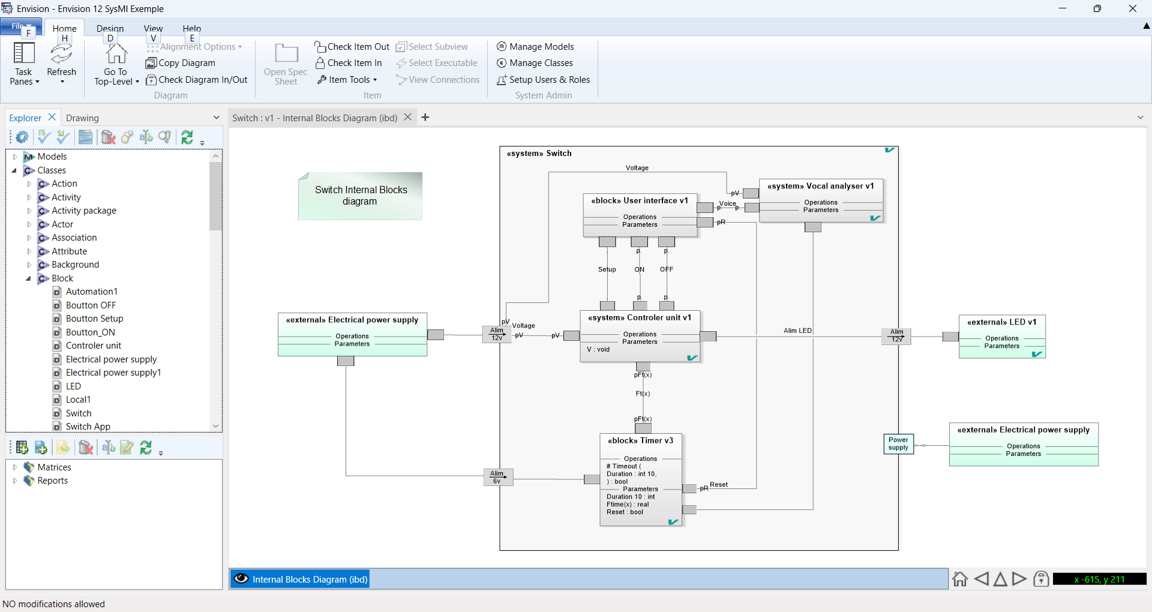This screenshot has width=1152, height=612.
Task: Toggle the diagram lock icon
Action: [x=1040, y=579]
